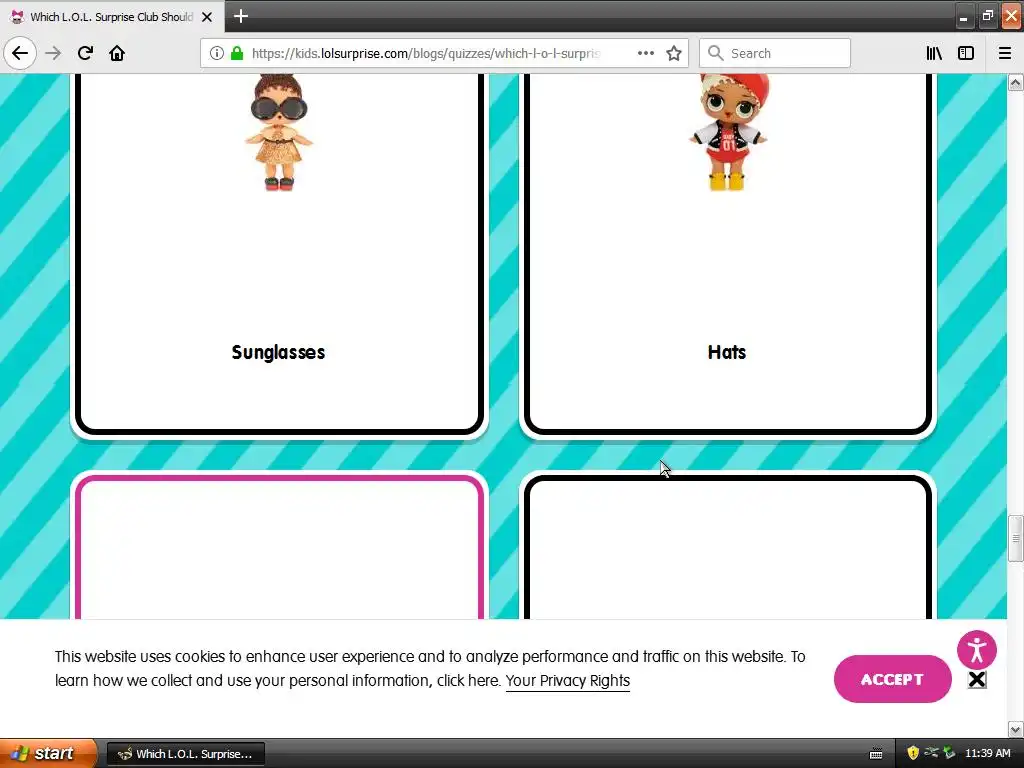Viewport: 1024px width, 768px height.
Task: Click the forward navigation arrow
Action: coord(53,53)
